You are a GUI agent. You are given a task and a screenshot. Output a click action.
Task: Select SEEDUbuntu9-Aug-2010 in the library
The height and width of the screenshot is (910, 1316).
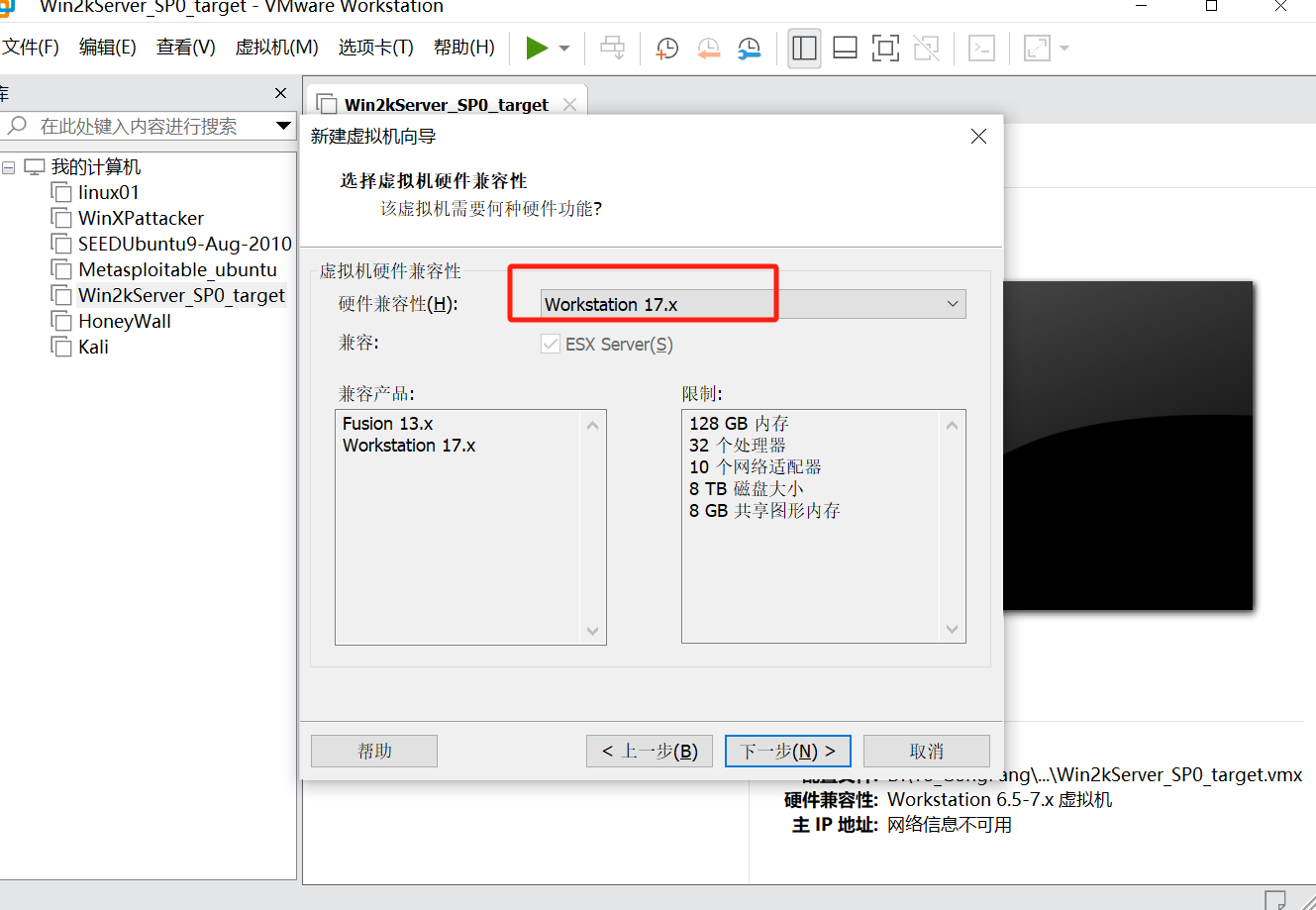tap(185, 244)
